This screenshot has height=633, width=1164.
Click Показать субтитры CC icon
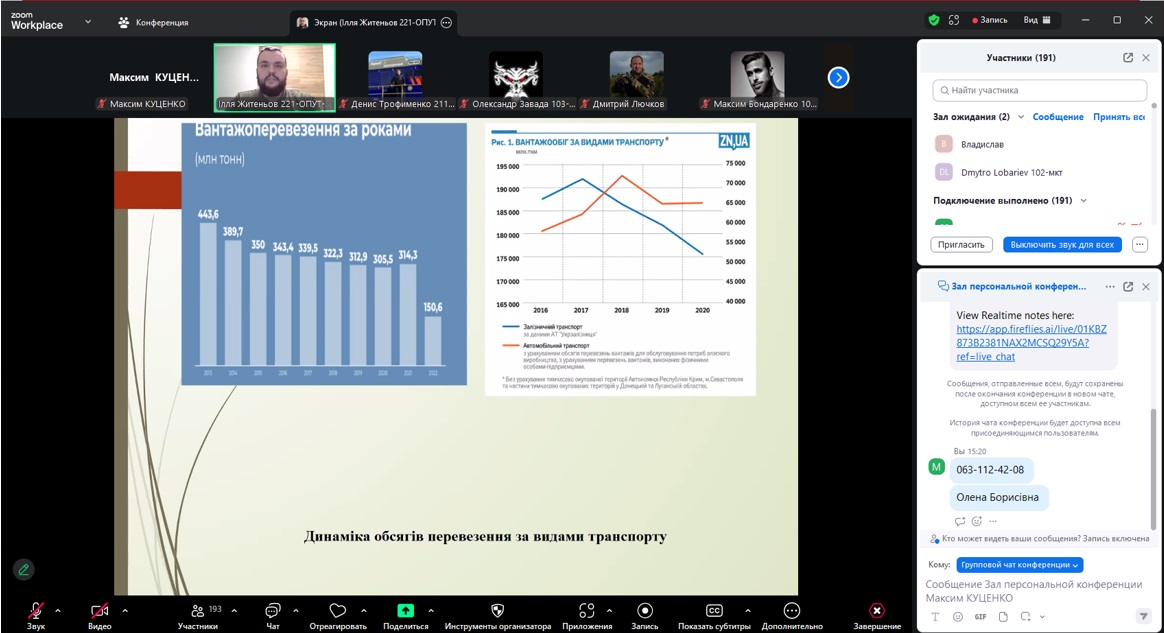pyautogui.click(x=714, y=610)
